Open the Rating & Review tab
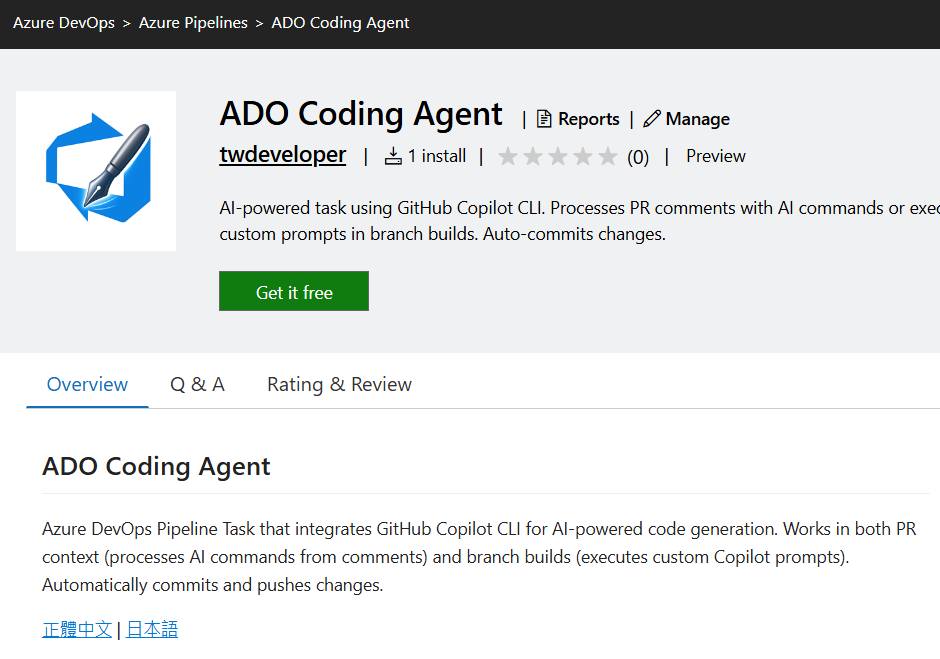 click(339, 384)
